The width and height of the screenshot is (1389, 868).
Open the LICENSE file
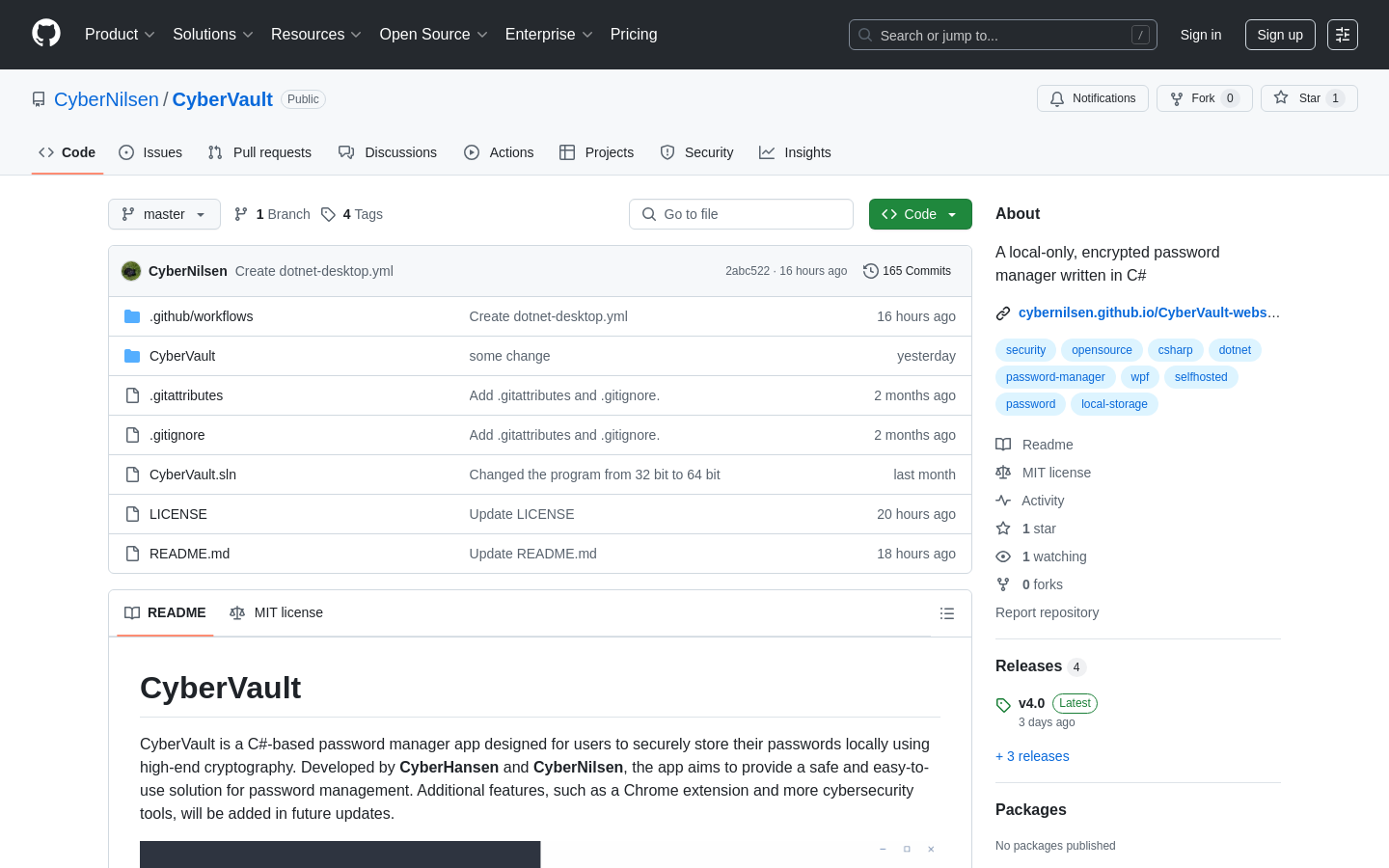(178, 514)
